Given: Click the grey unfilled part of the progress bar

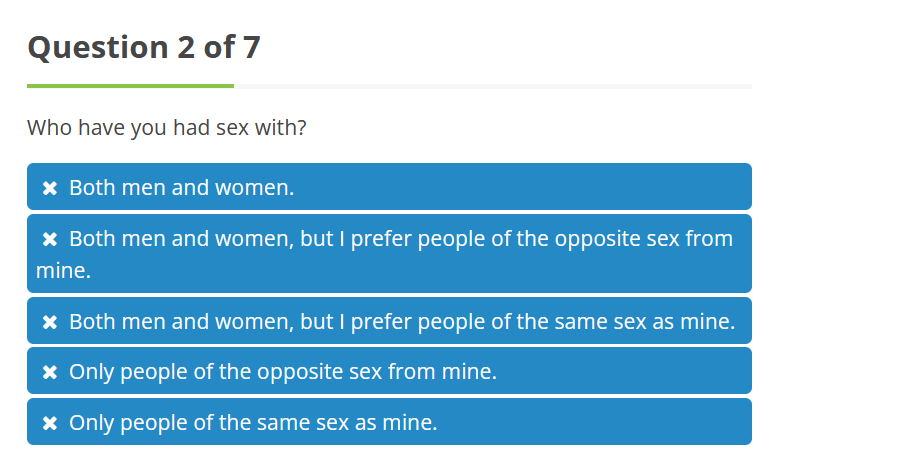Looking at the screenshot, I should point(493,86).
